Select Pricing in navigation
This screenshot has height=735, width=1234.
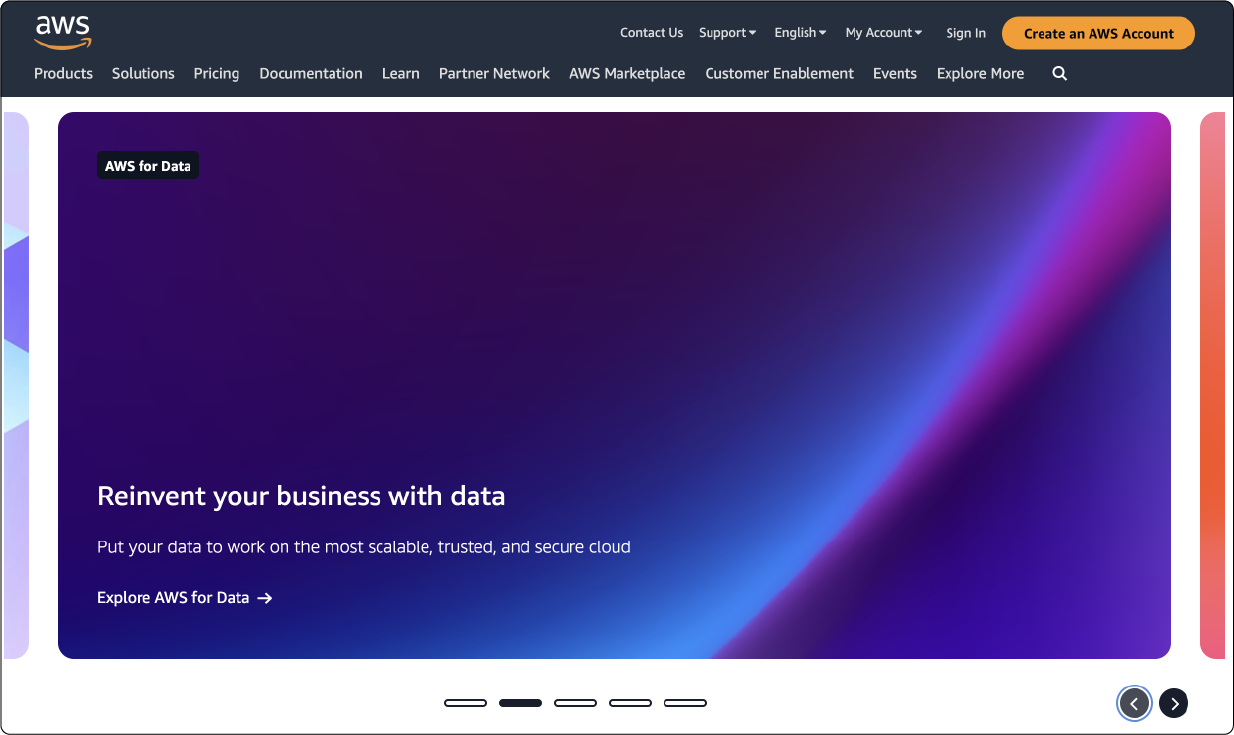point(216,73)
